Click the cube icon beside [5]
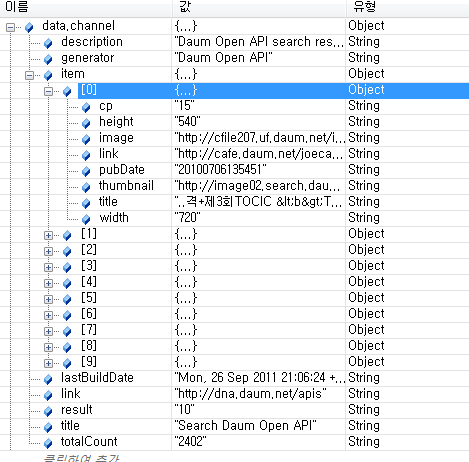This screenshot has width=469, height=462. (x=67, y=299)
